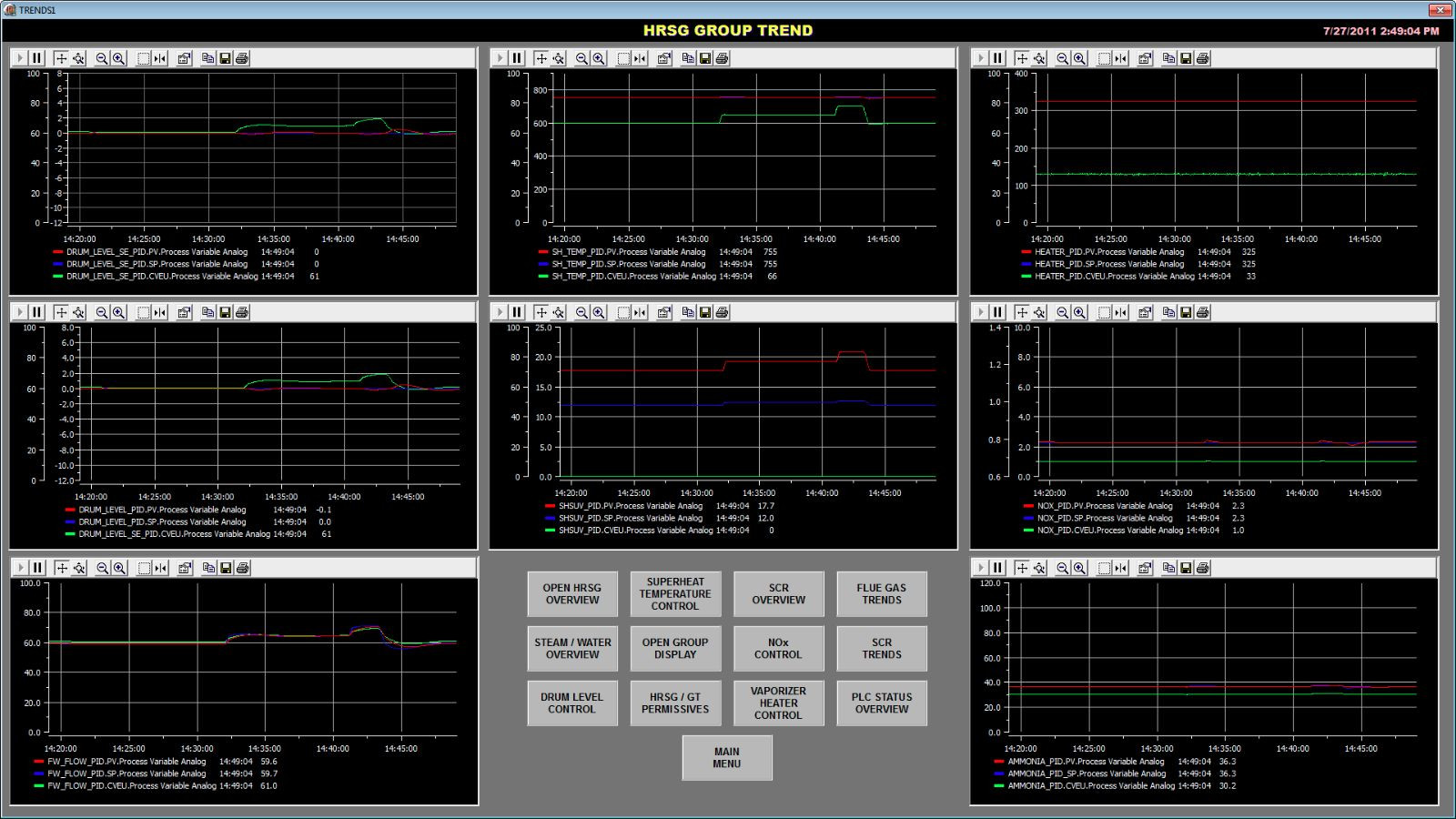The image size is (1456, 819).
Task: Resume playback on the DRUM_LEVEL_SE trend
Action: [x=20, y=58]
